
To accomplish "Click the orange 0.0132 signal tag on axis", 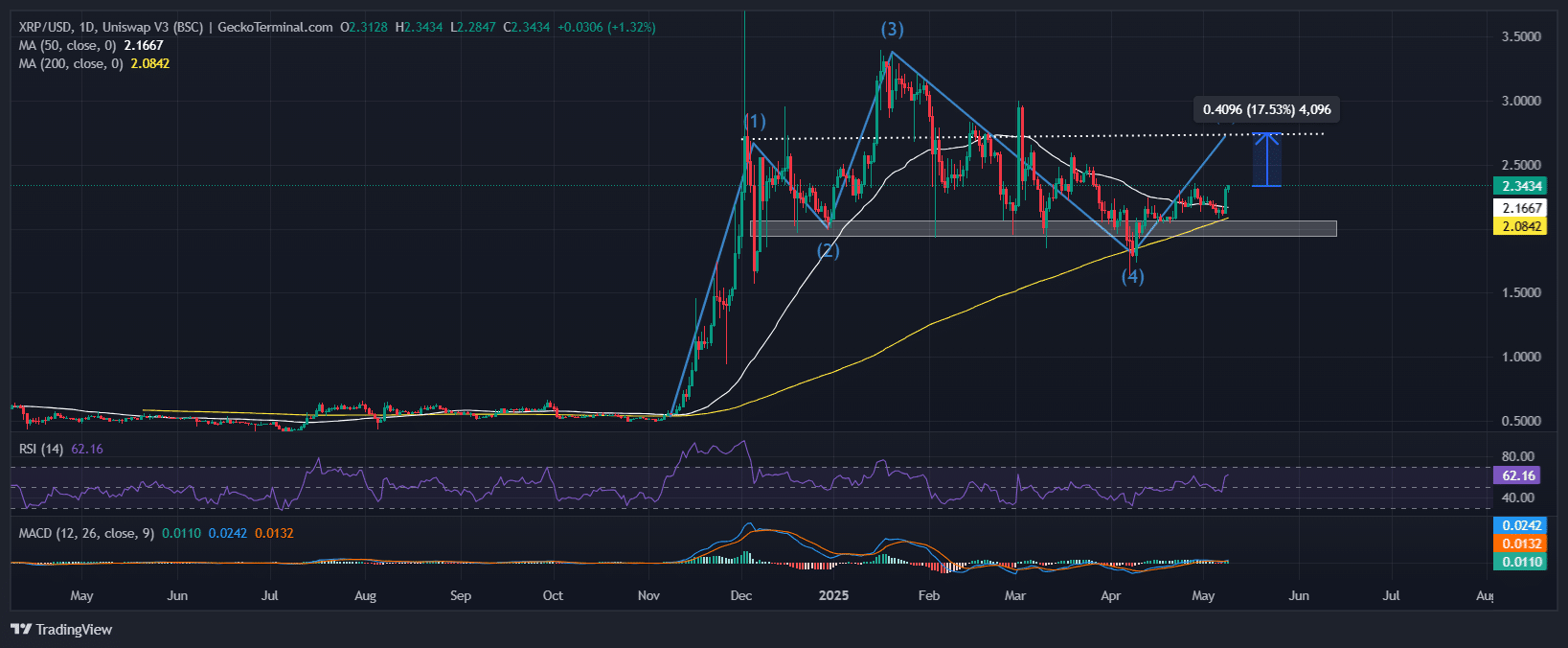I will (x=1521, y=544).
